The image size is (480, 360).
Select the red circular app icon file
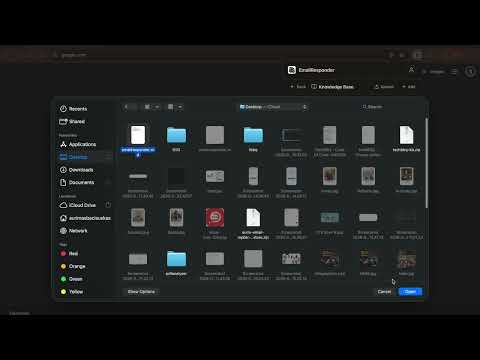click(x=215, y=218)
